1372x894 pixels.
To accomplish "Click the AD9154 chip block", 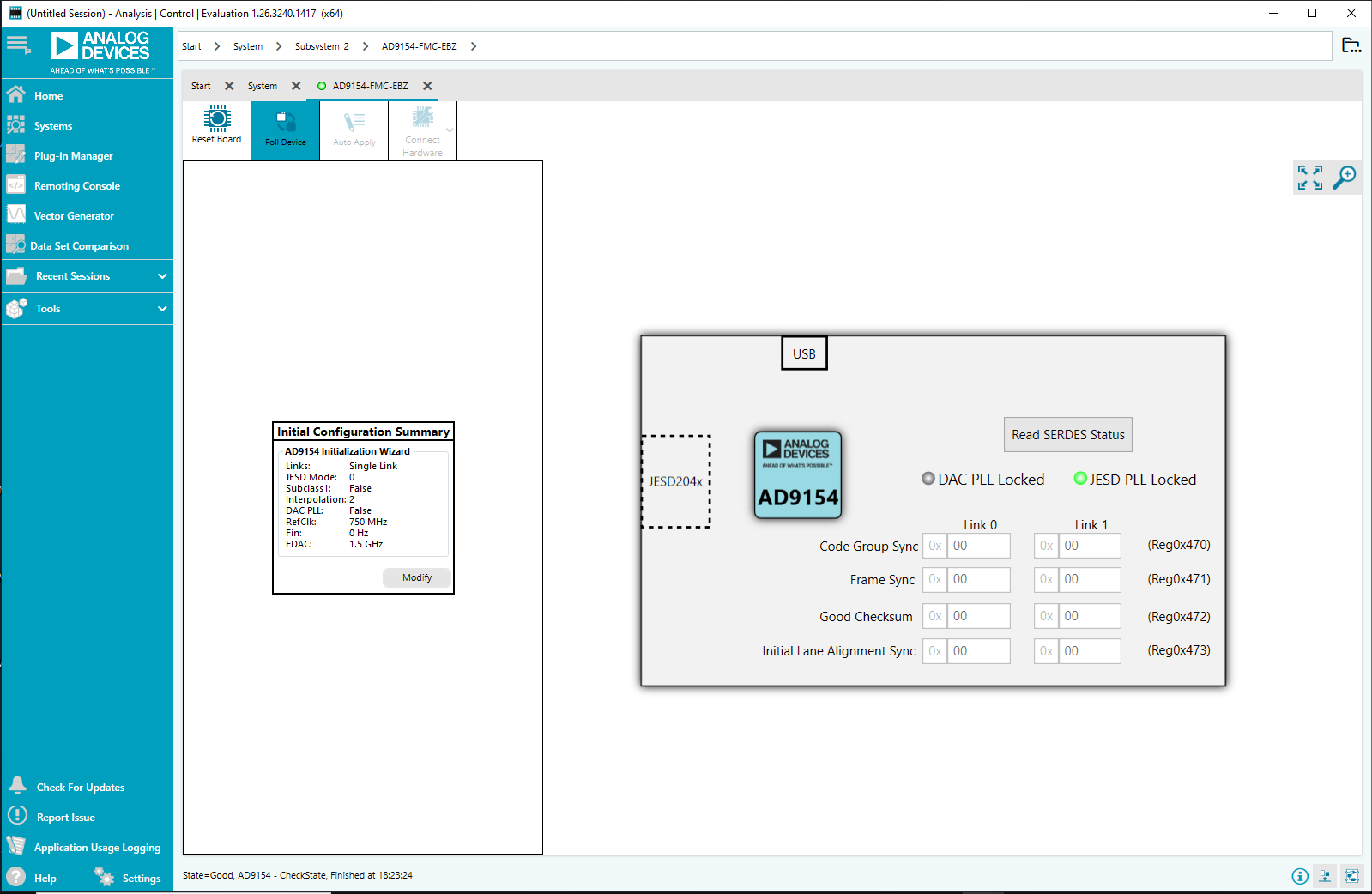I will coord(797,475).
